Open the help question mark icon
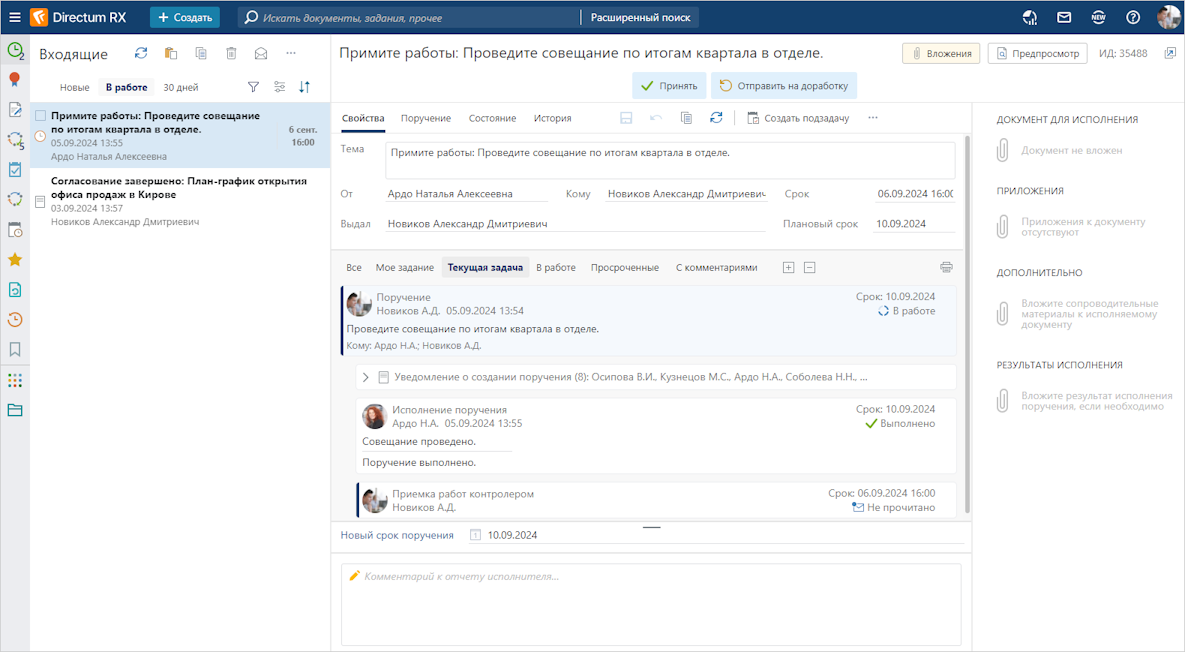The height and width of the screenshot is (652, 1185). click(1133, 17)
